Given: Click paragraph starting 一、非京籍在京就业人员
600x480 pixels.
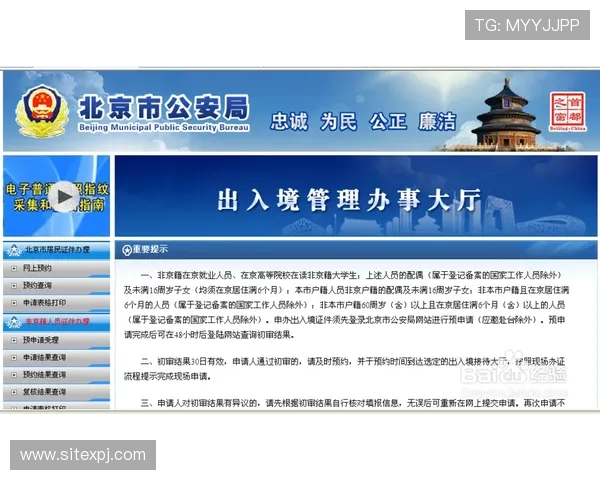Looking at the screenshot, I should (x=346, y=305).
